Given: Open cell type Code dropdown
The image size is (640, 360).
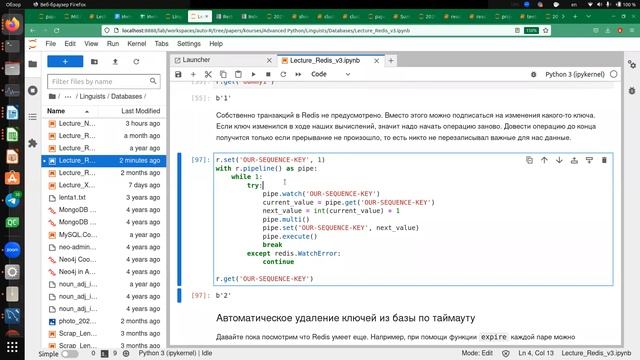Looking at the screenshot, I should point(330,74).
